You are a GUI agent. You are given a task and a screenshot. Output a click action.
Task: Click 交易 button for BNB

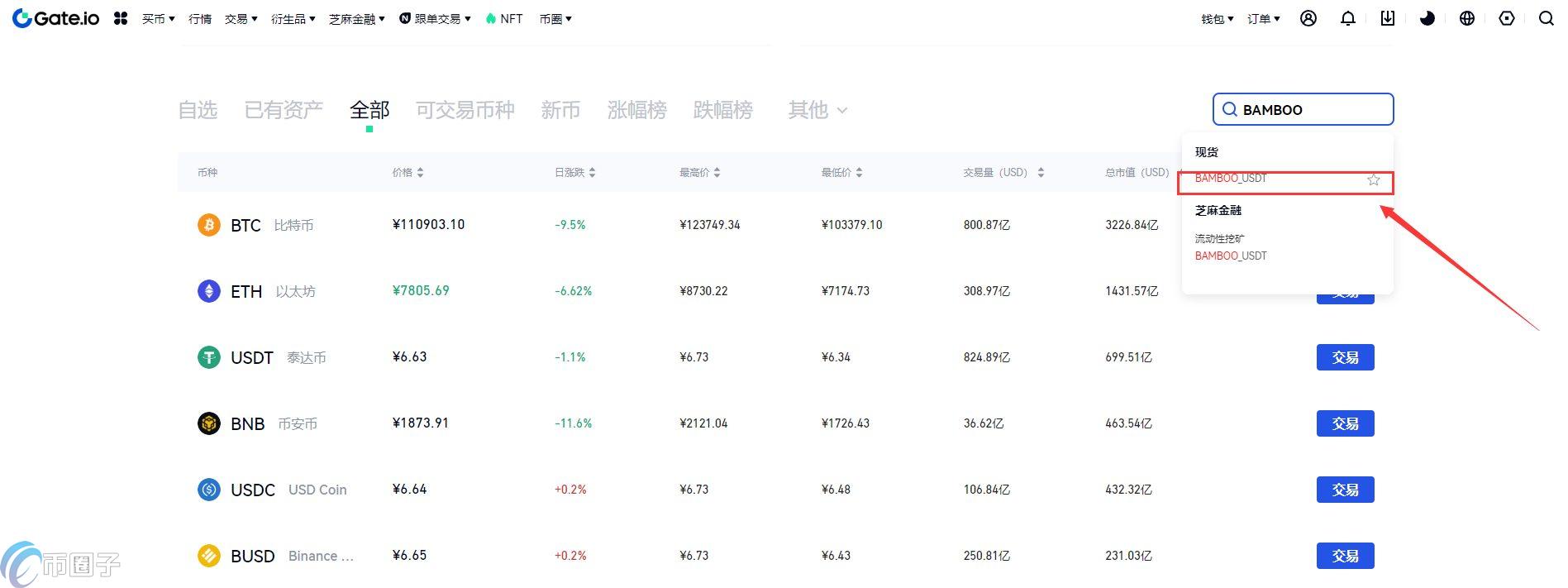1345,423
